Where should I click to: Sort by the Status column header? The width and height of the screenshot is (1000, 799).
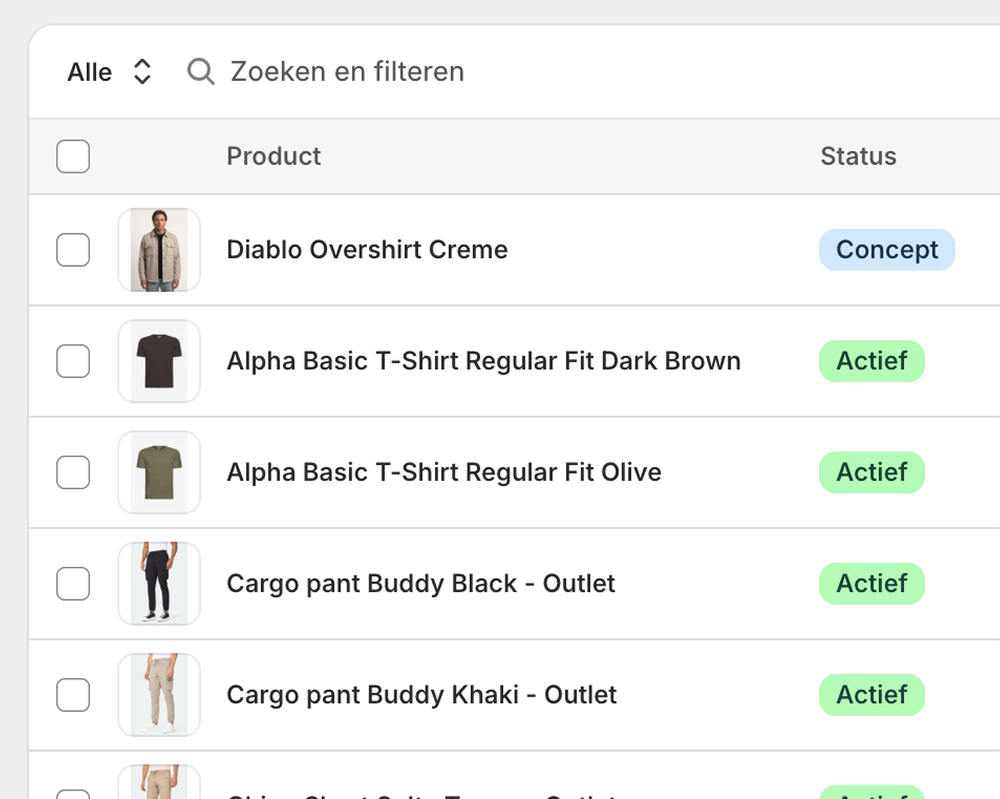[858, 156]
